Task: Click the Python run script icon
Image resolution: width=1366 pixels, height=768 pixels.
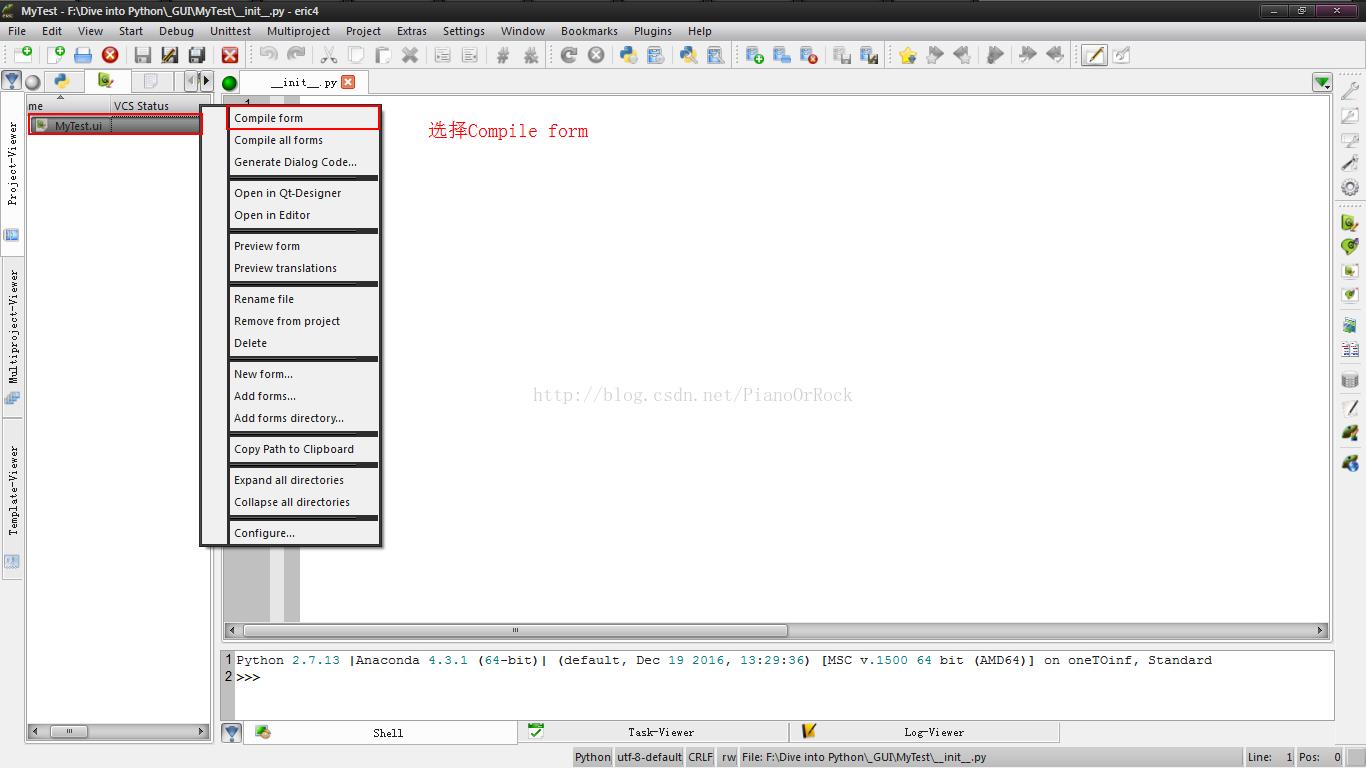Action: (629, 55)
